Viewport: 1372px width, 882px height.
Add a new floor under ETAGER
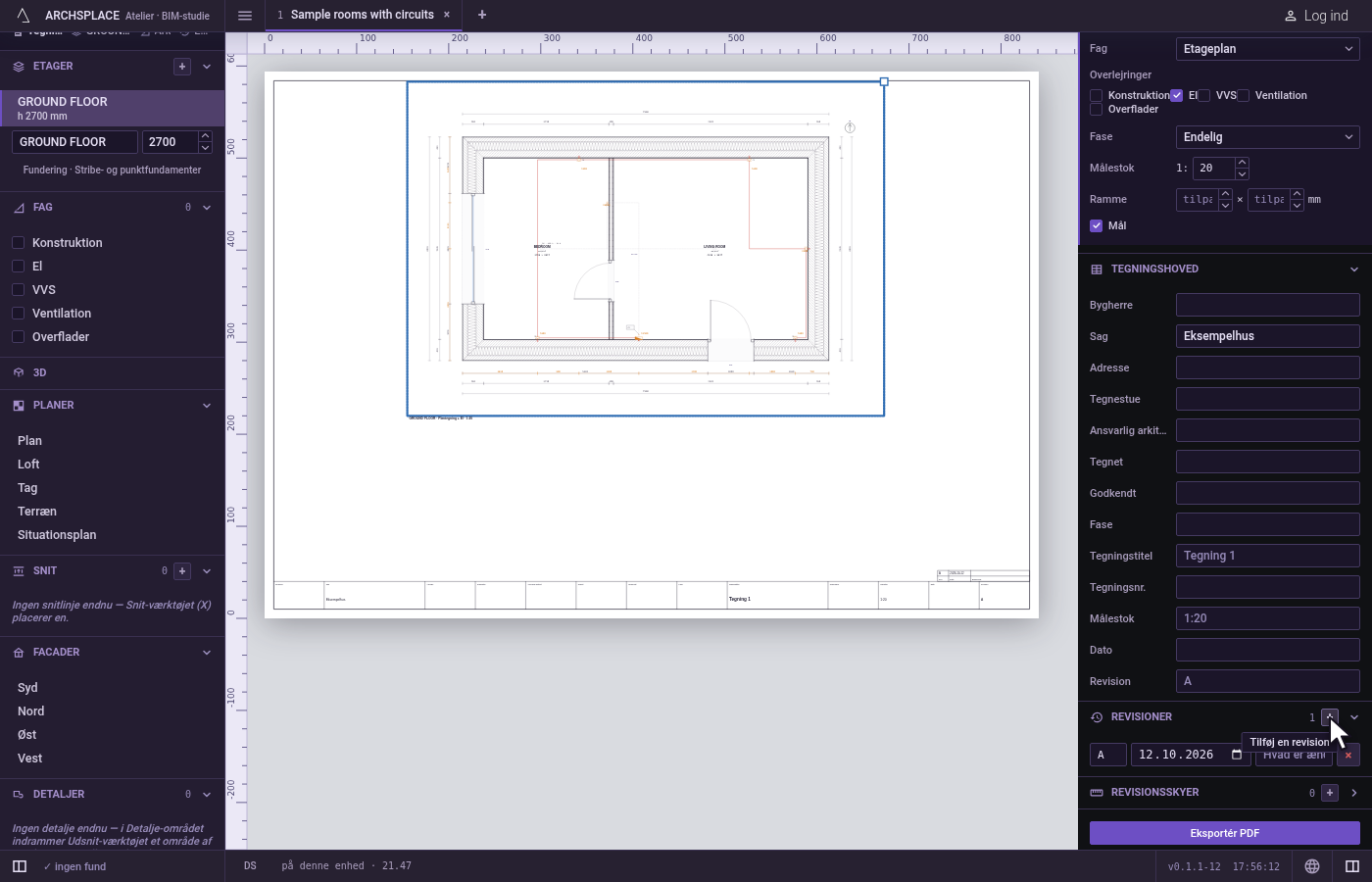point(181,67)
